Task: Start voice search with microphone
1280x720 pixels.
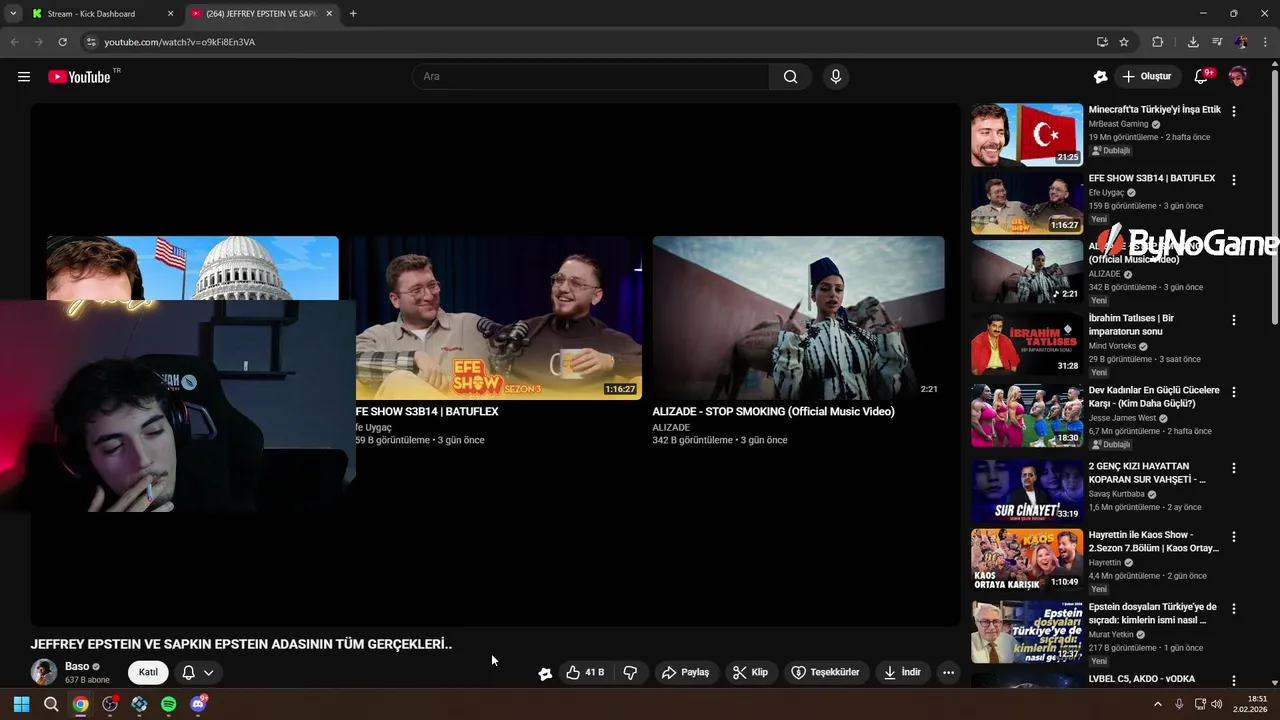Action: tap(836, 77)
